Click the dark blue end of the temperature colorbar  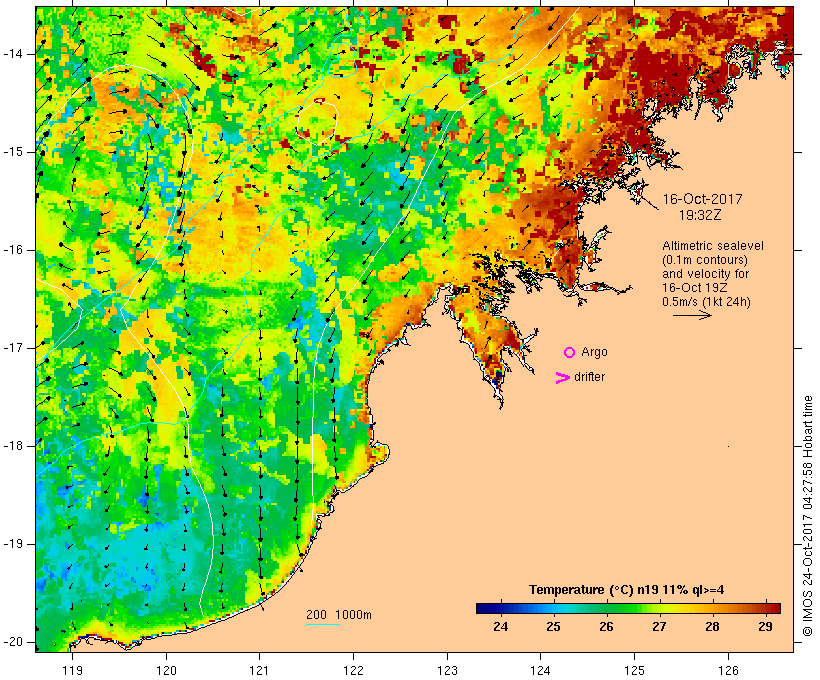coord(484,608)
